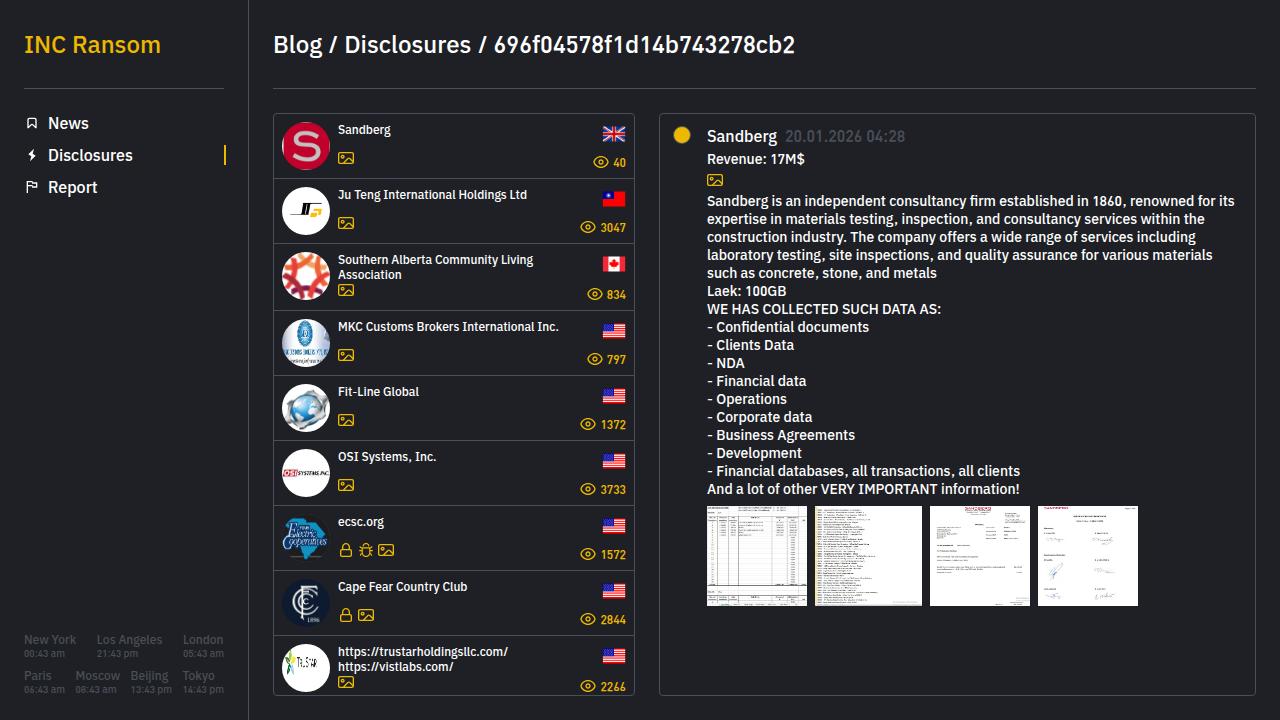Open the first spreadsheet thumbnail preview
The image size is (1280, 720).
tap(757, 556)
